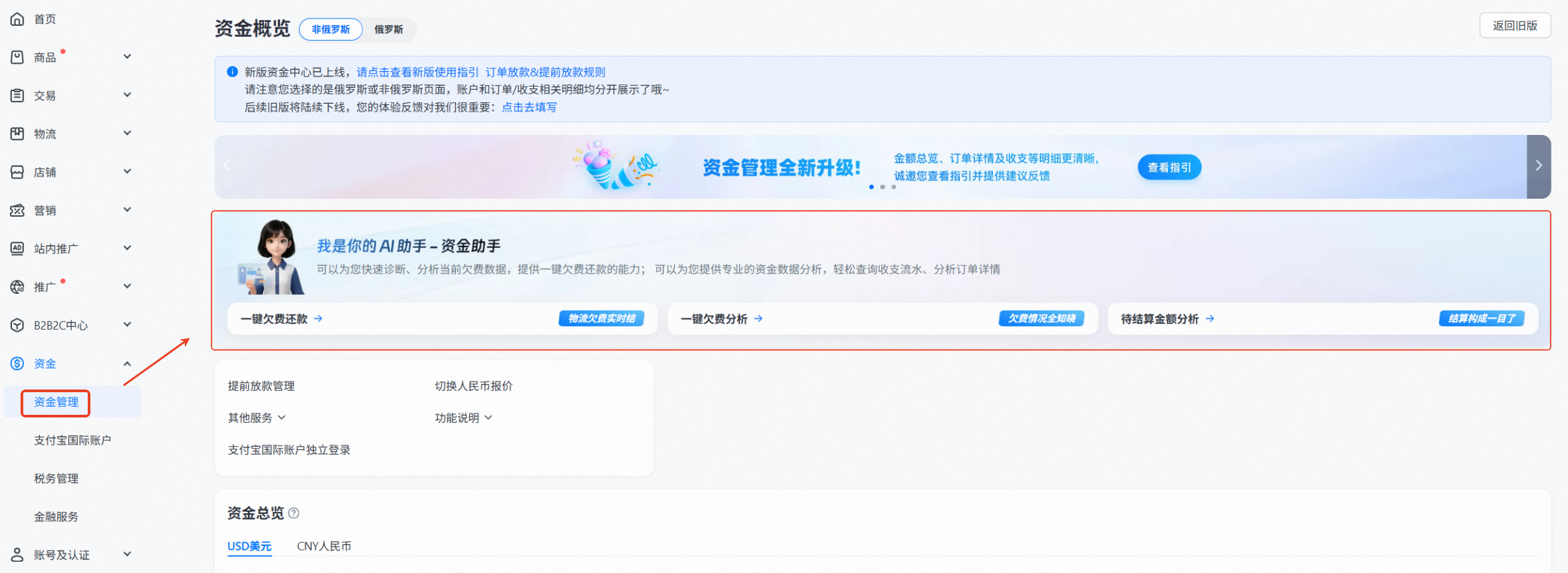Advance the banner with right arrow
The image size is (1568, 573).
pyautogui.click(x=1538, y=166)
